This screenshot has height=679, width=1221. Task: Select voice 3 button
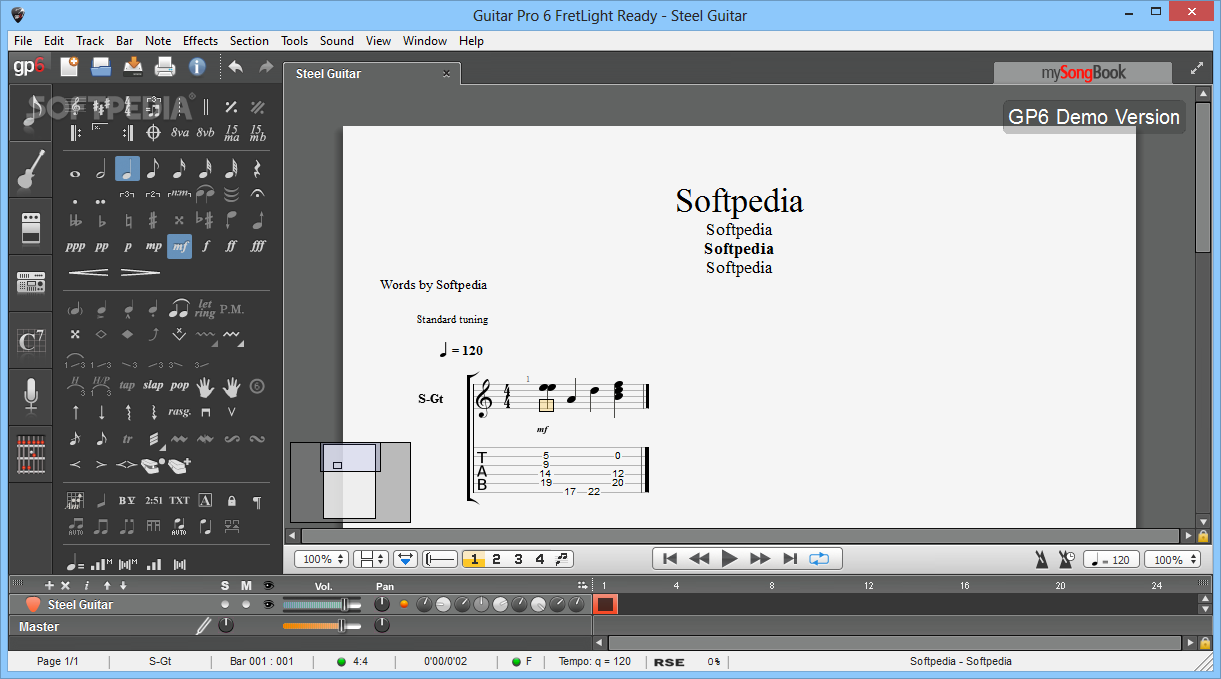(518, 559)
